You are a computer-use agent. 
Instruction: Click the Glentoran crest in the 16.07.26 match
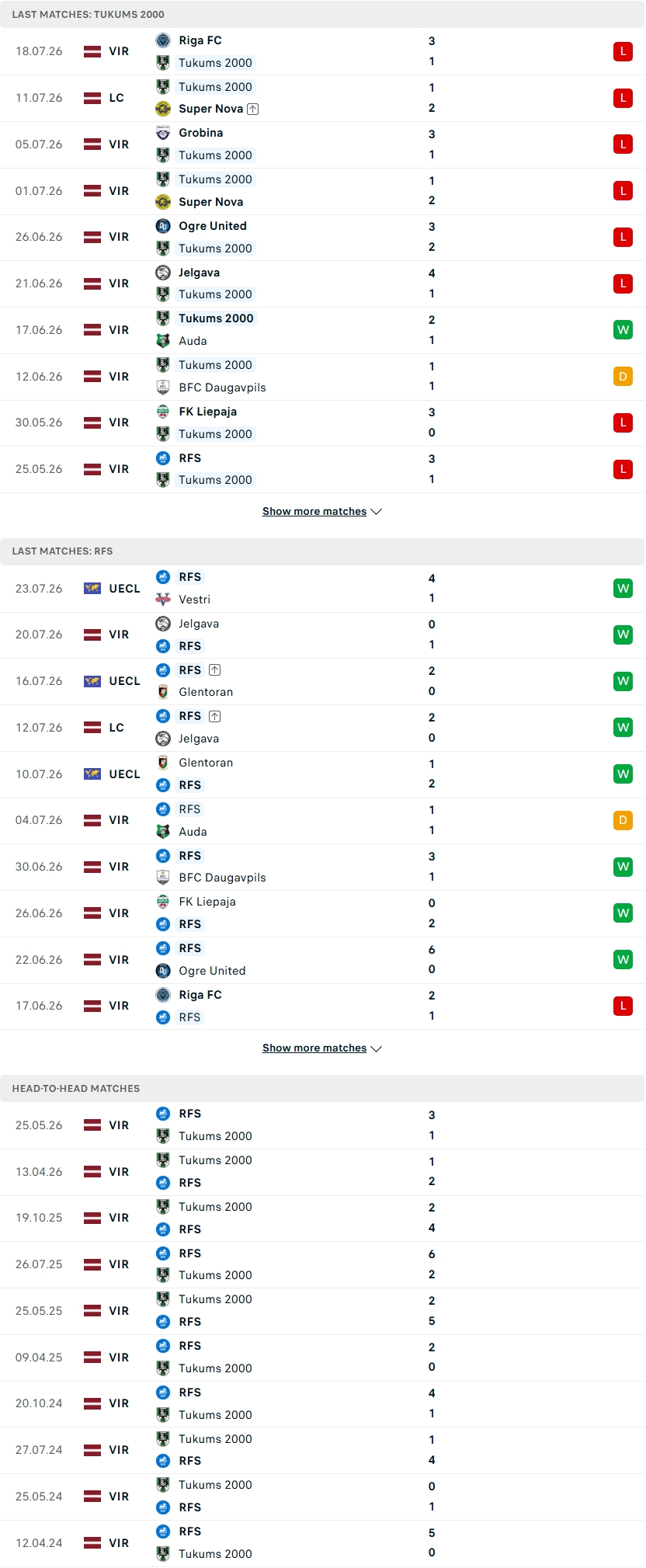pos(163,692)
